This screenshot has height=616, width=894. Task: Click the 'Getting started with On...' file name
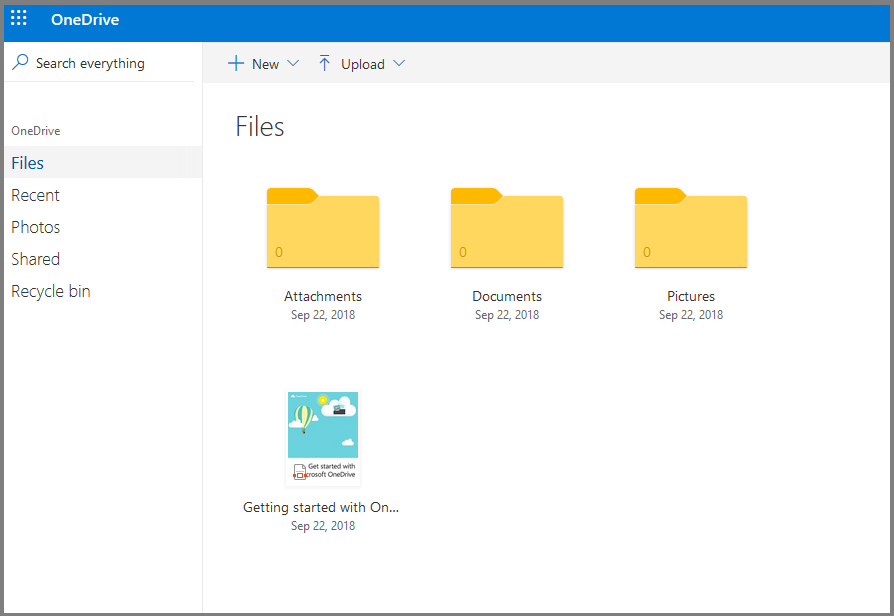(321, 507)
